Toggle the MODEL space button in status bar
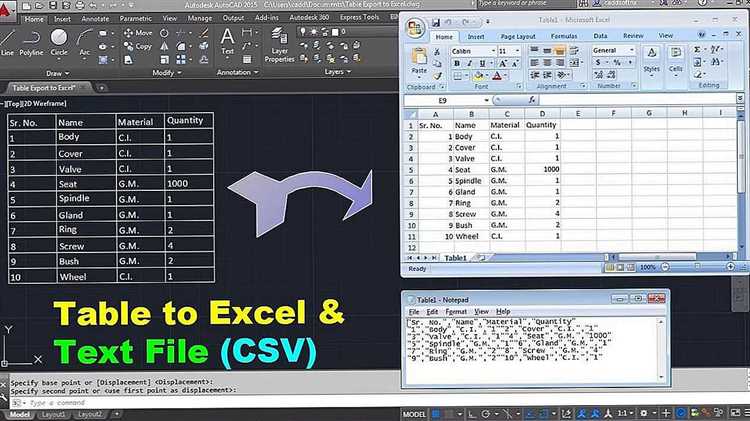Screen dimensions: 750x421 414,414
